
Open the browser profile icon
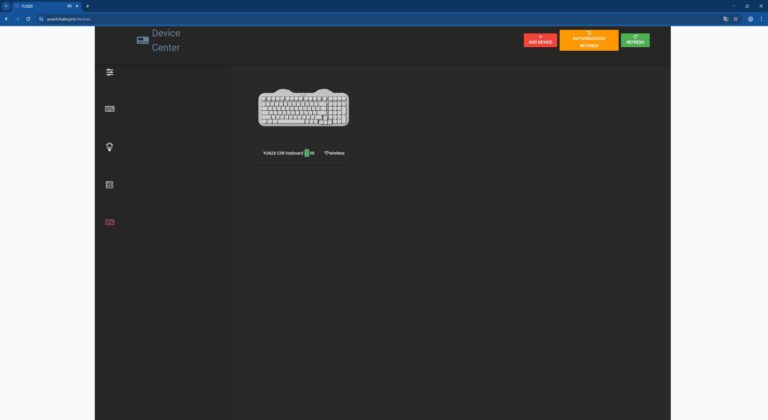click(x=750, y=19)
